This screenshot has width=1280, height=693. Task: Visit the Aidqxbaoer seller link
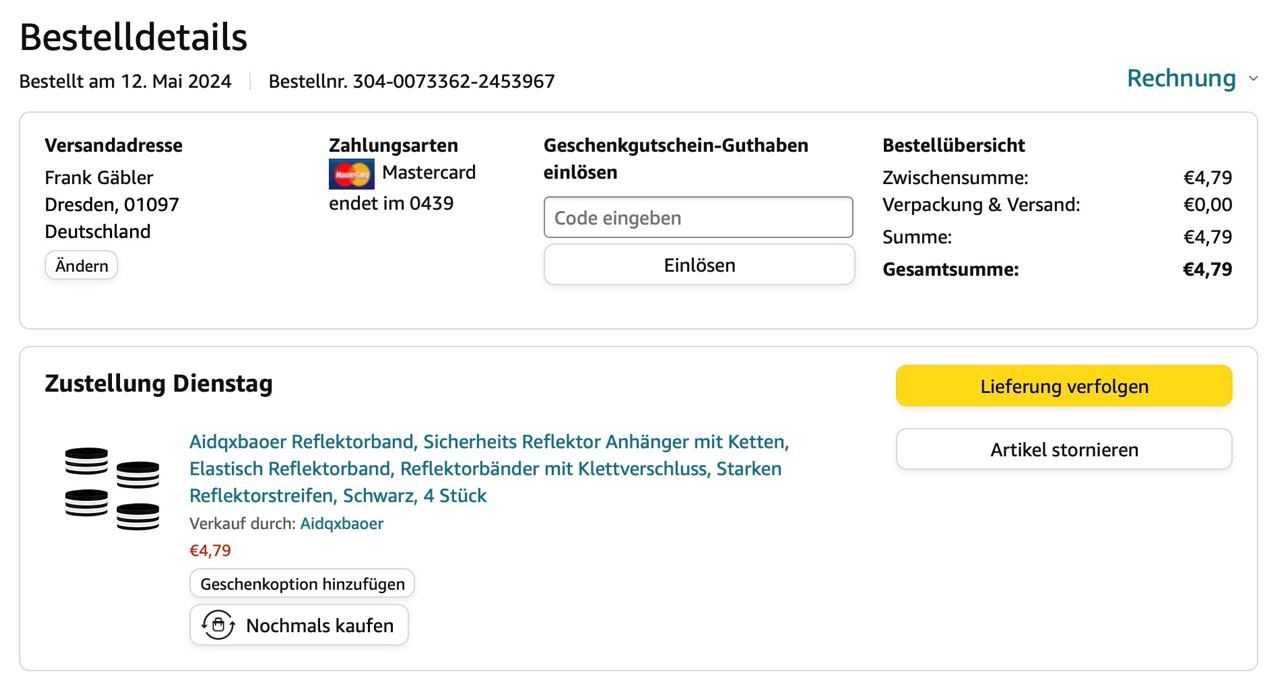point(341,523)
